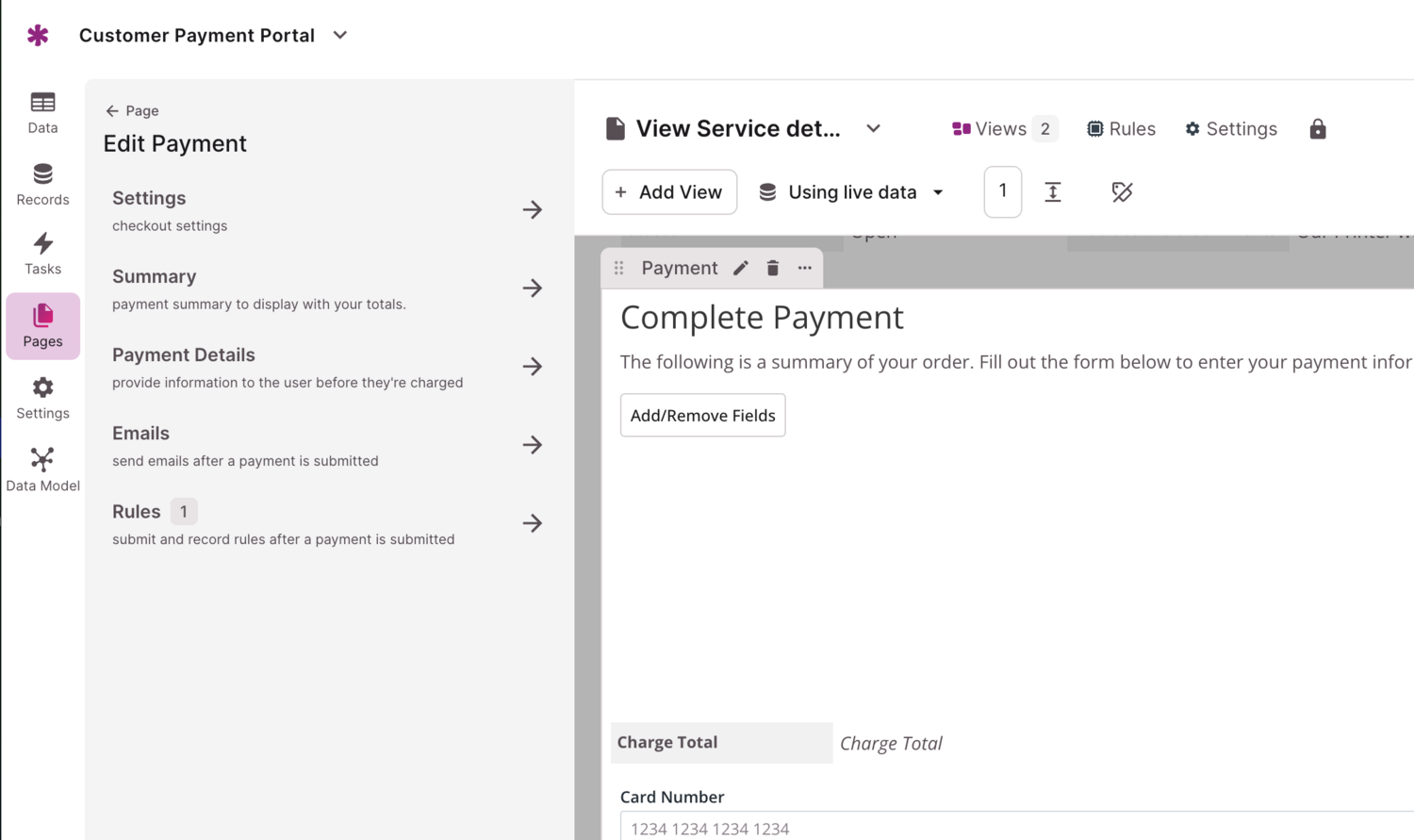
Task: Open Emails settings via its arrow
Action: pos(533,444)
